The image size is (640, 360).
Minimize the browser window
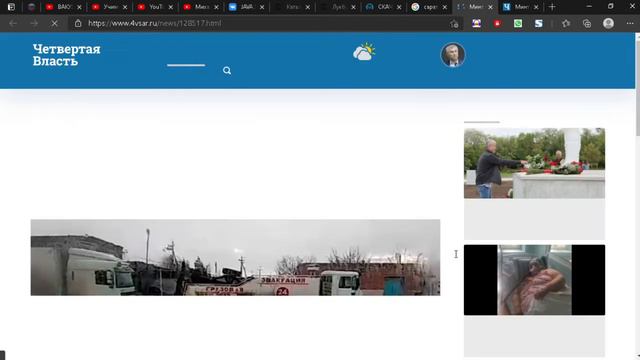(x=589, y=7)
